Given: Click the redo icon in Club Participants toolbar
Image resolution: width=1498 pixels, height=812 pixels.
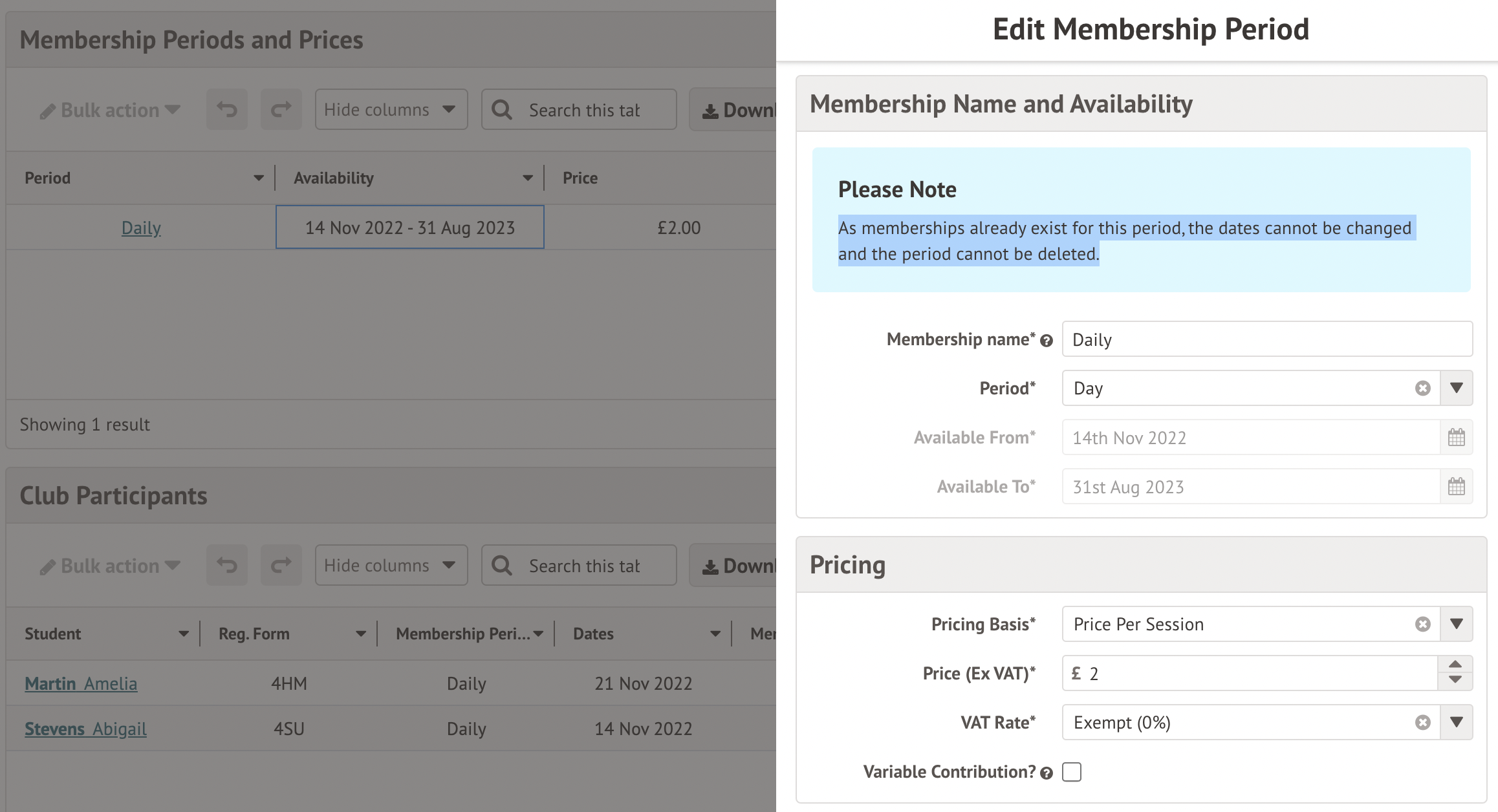Looking at the screenshot, I should tap(281, 566).
